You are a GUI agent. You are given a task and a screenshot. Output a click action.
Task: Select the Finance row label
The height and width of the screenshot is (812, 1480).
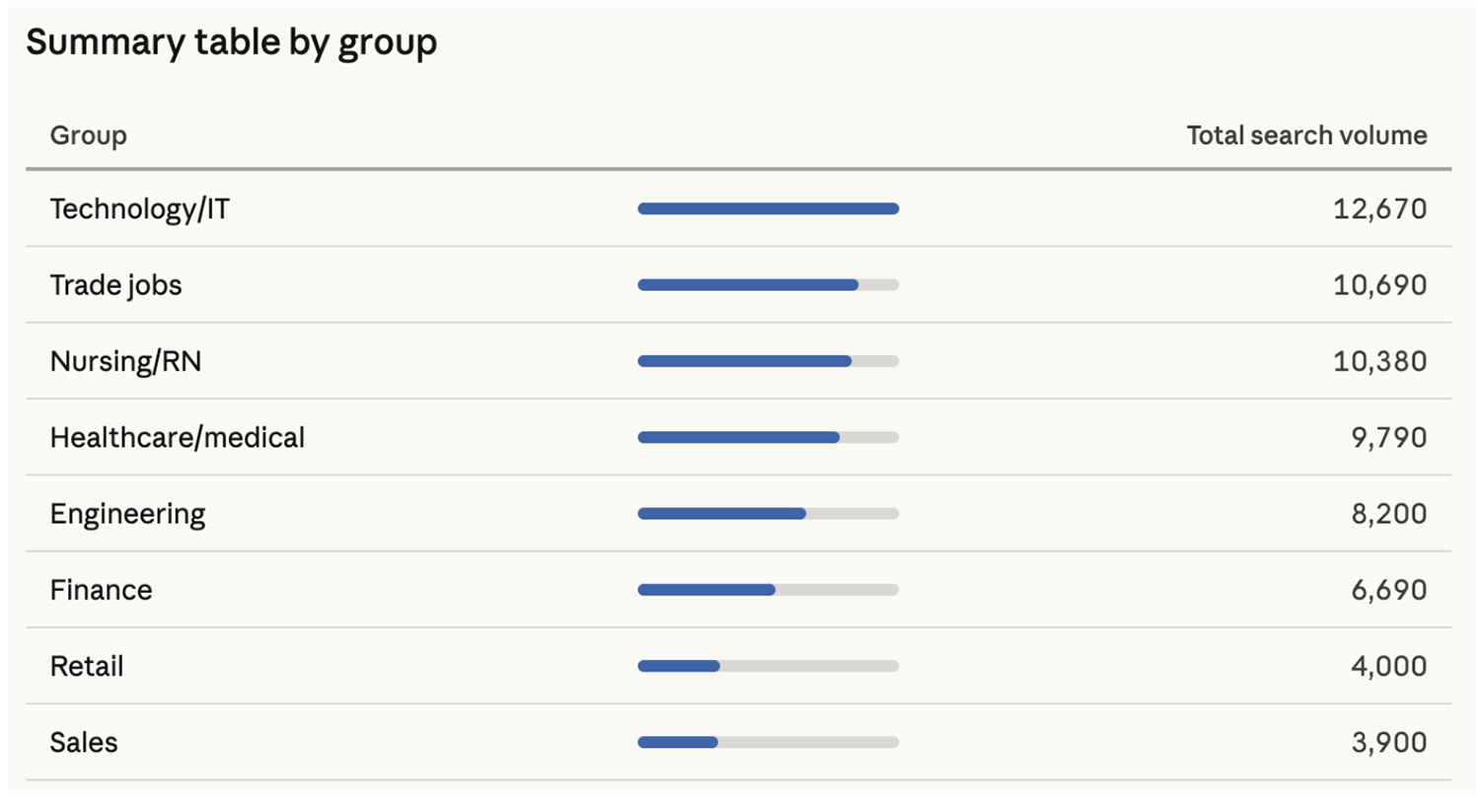pyautogui.click(x=101, y=590)
